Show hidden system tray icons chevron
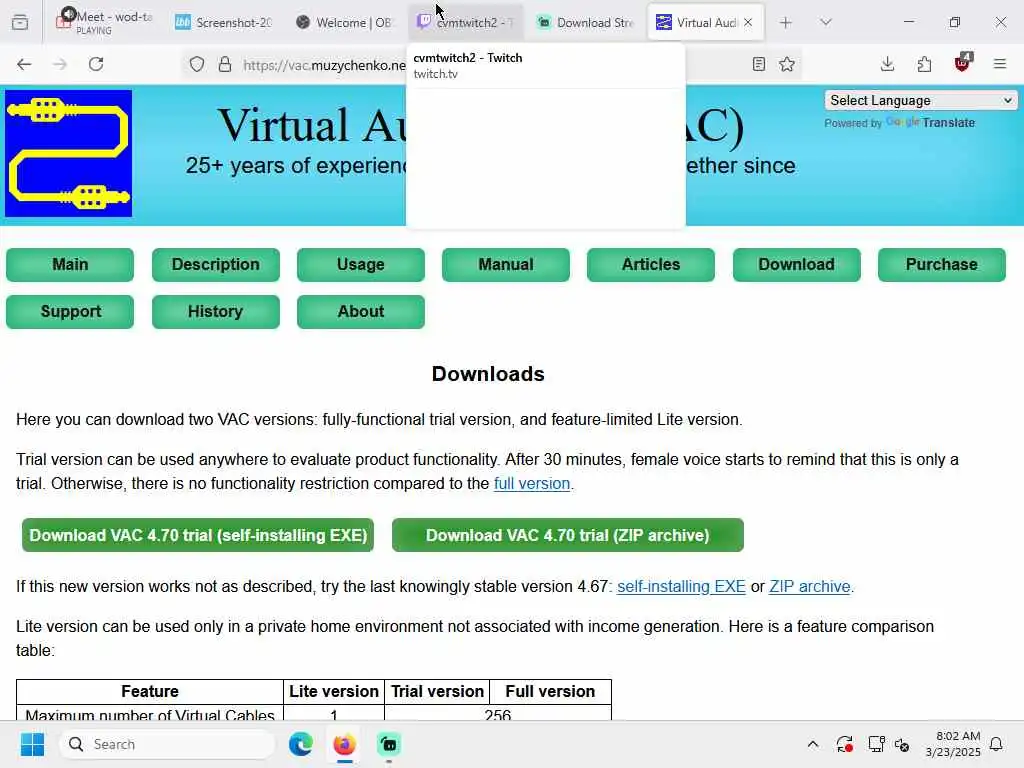 click(x=812, y=744)
